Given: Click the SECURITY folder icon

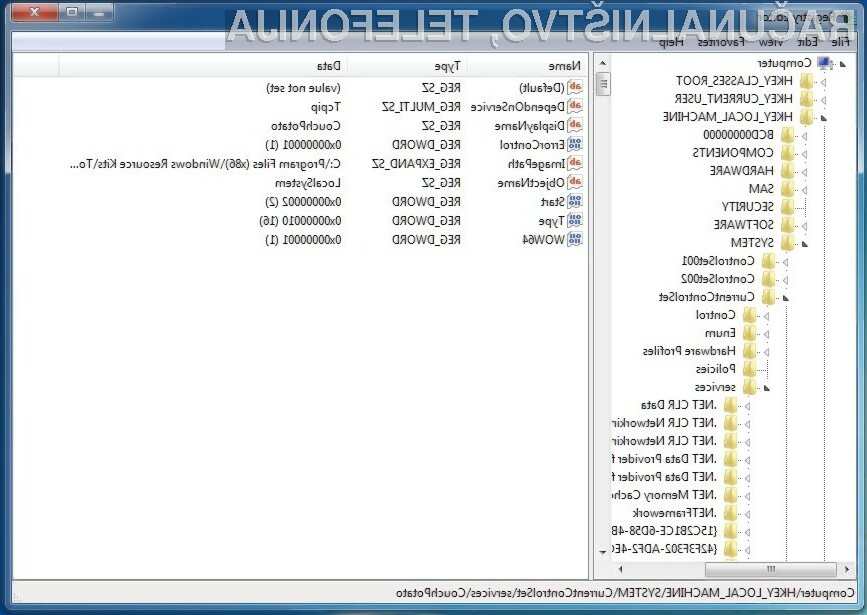Looking at the screenshot, I should [787, 207].
